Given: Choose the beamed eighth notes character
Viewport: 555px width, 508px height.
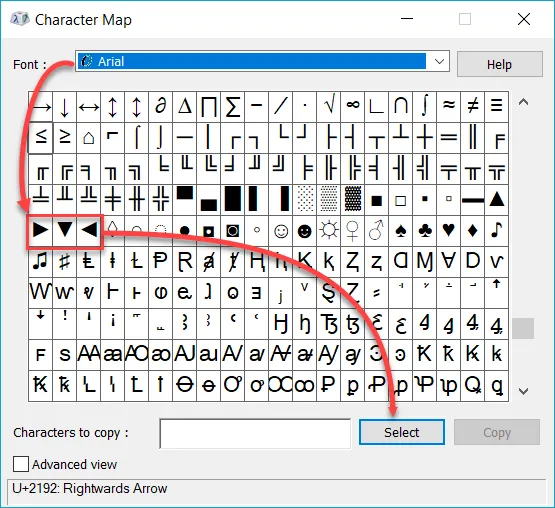Looking at the screenshot, I should click(40, 262).
